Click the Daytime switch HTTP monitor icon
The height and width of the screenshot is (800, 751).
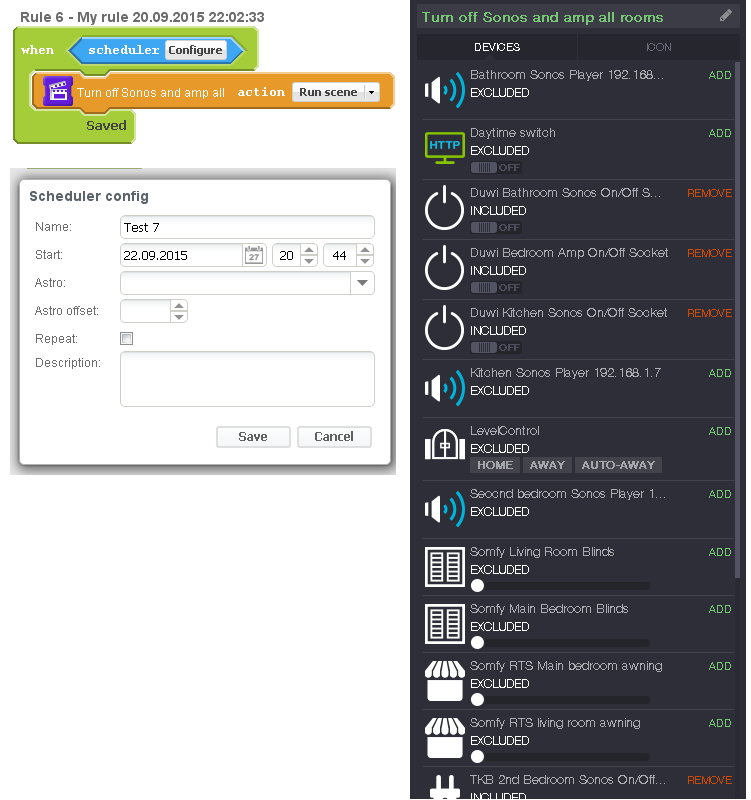click(x=444, y=147)
